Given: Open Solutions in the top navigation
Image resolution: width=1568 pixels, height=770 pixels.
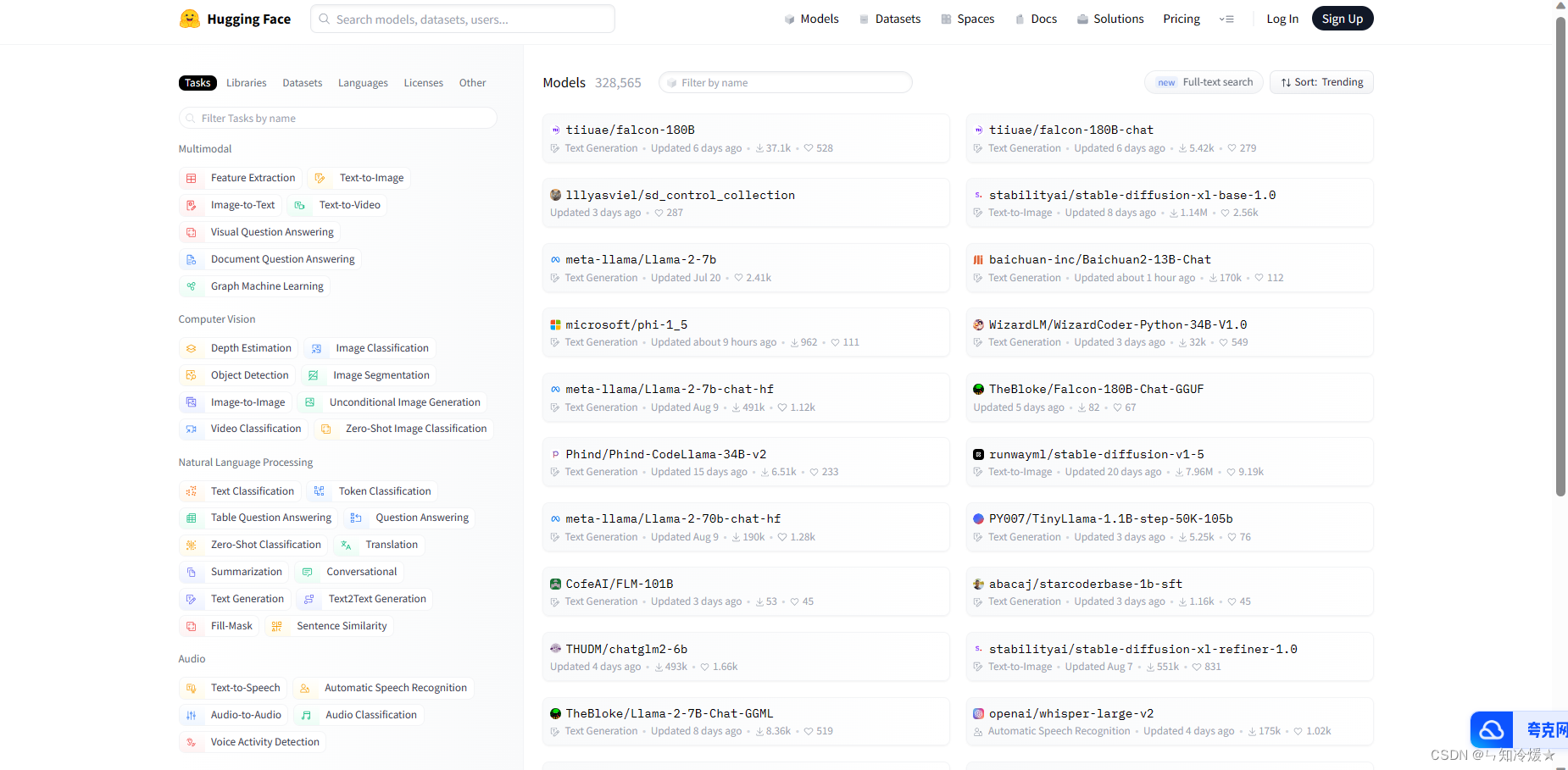Looking at the screenshot, I should (1110, 19).
